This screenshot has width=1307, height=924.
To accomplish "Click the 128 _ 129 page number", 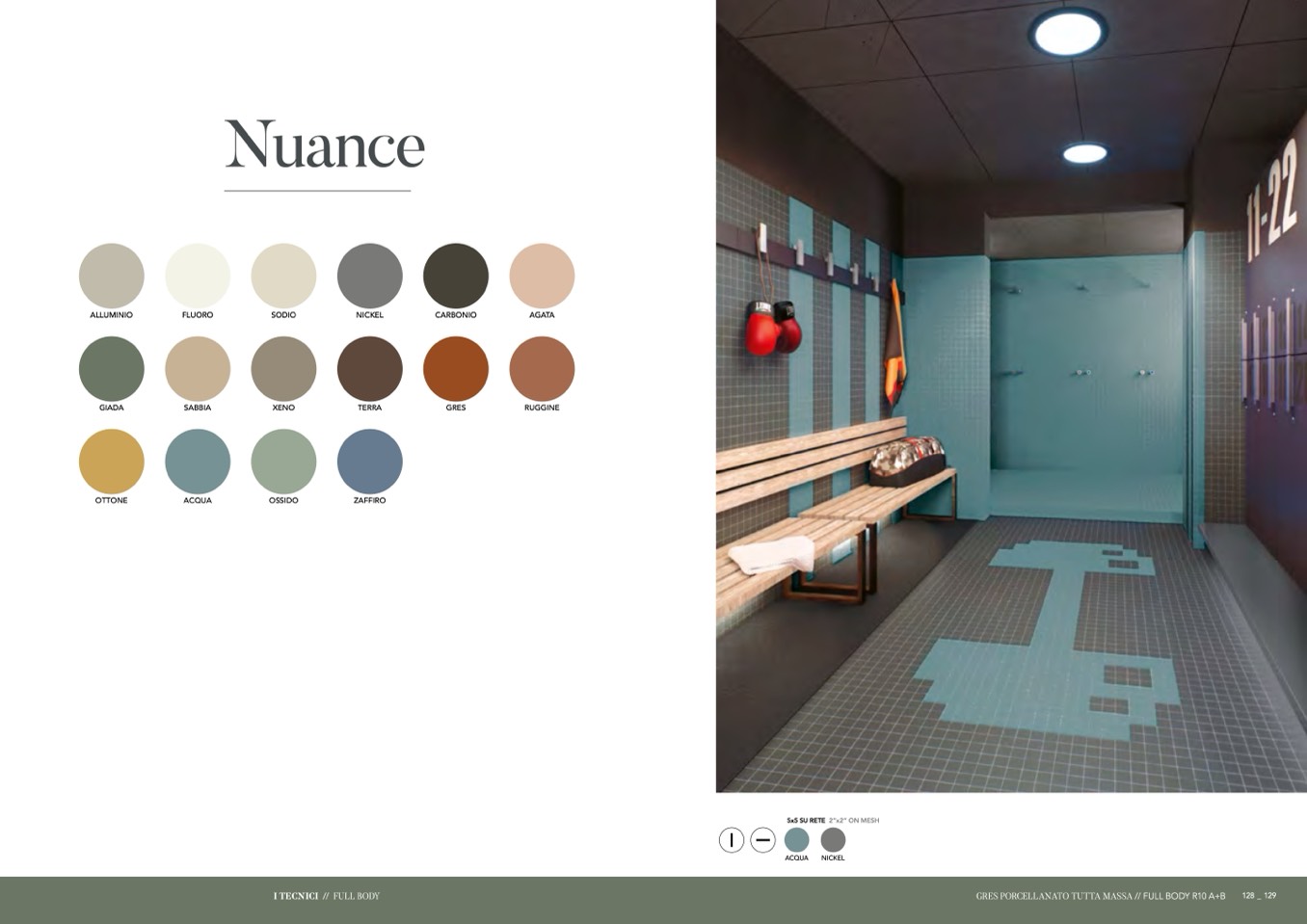I will click(x=1259, y=896).
